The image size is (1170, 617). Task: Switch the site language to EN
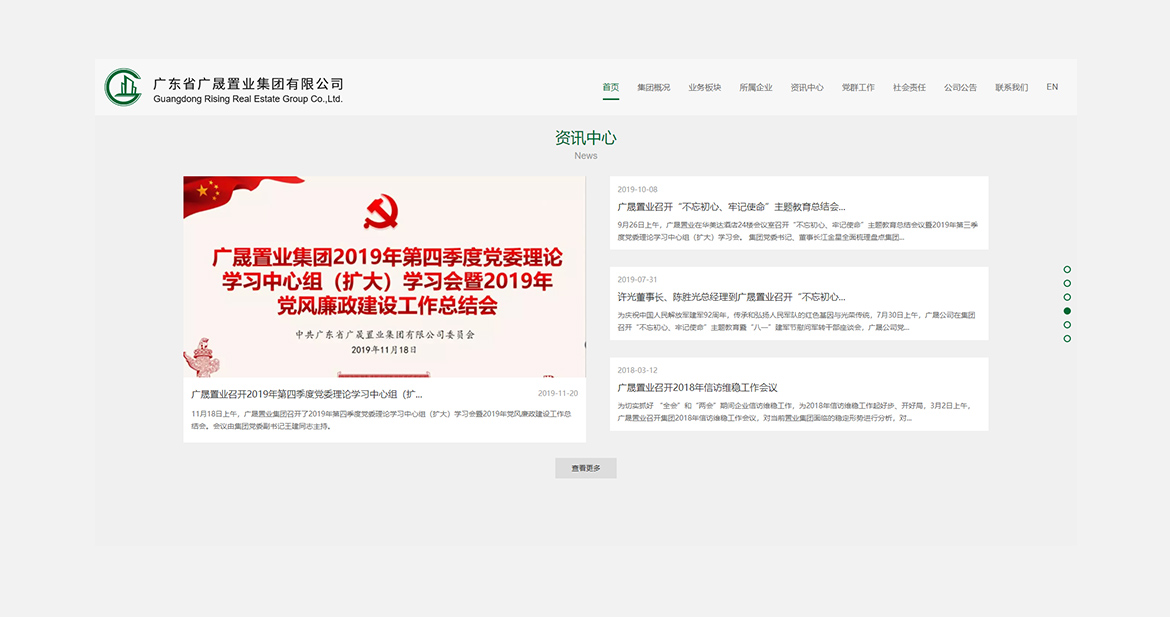[x=1052, y=87]
